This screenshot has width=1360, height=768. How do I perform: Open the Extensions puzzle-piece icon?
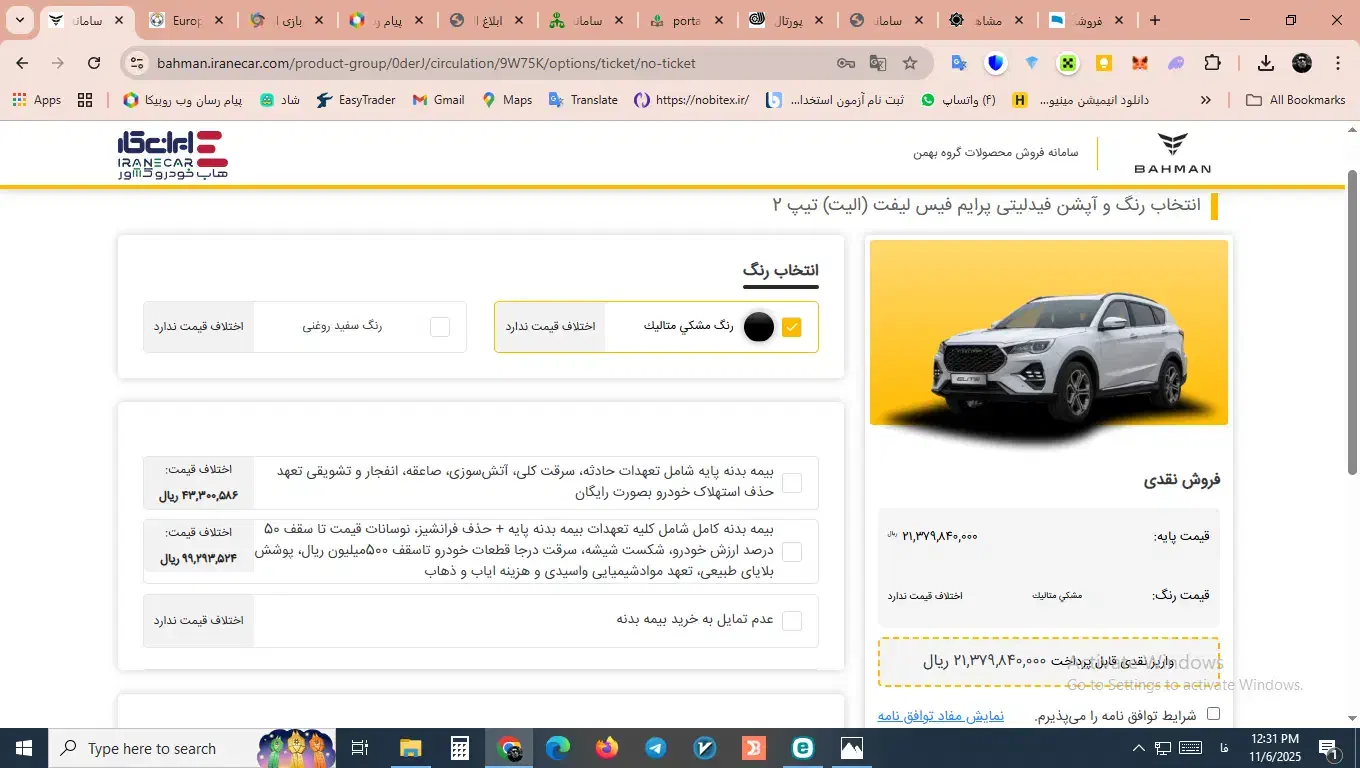coord(1212,62)
